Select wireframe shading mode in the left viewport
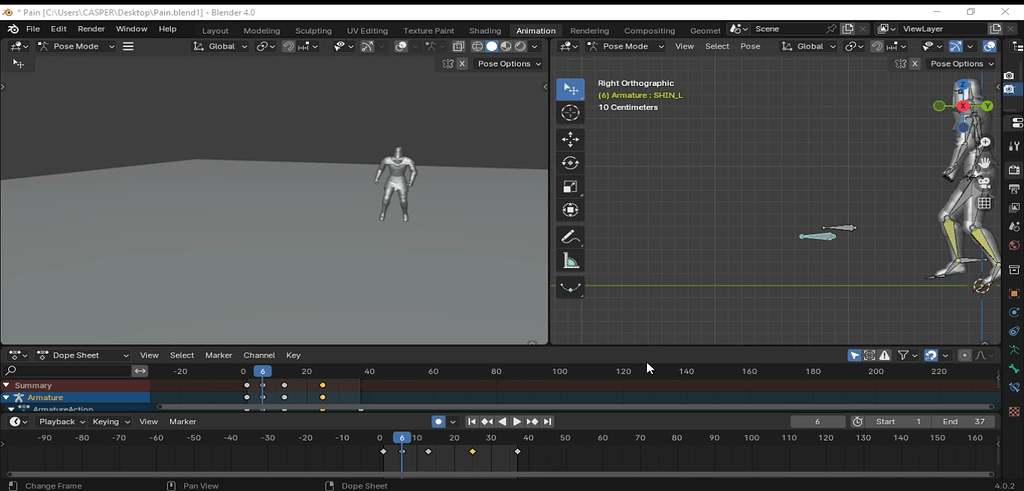 [x=477, y=46]
